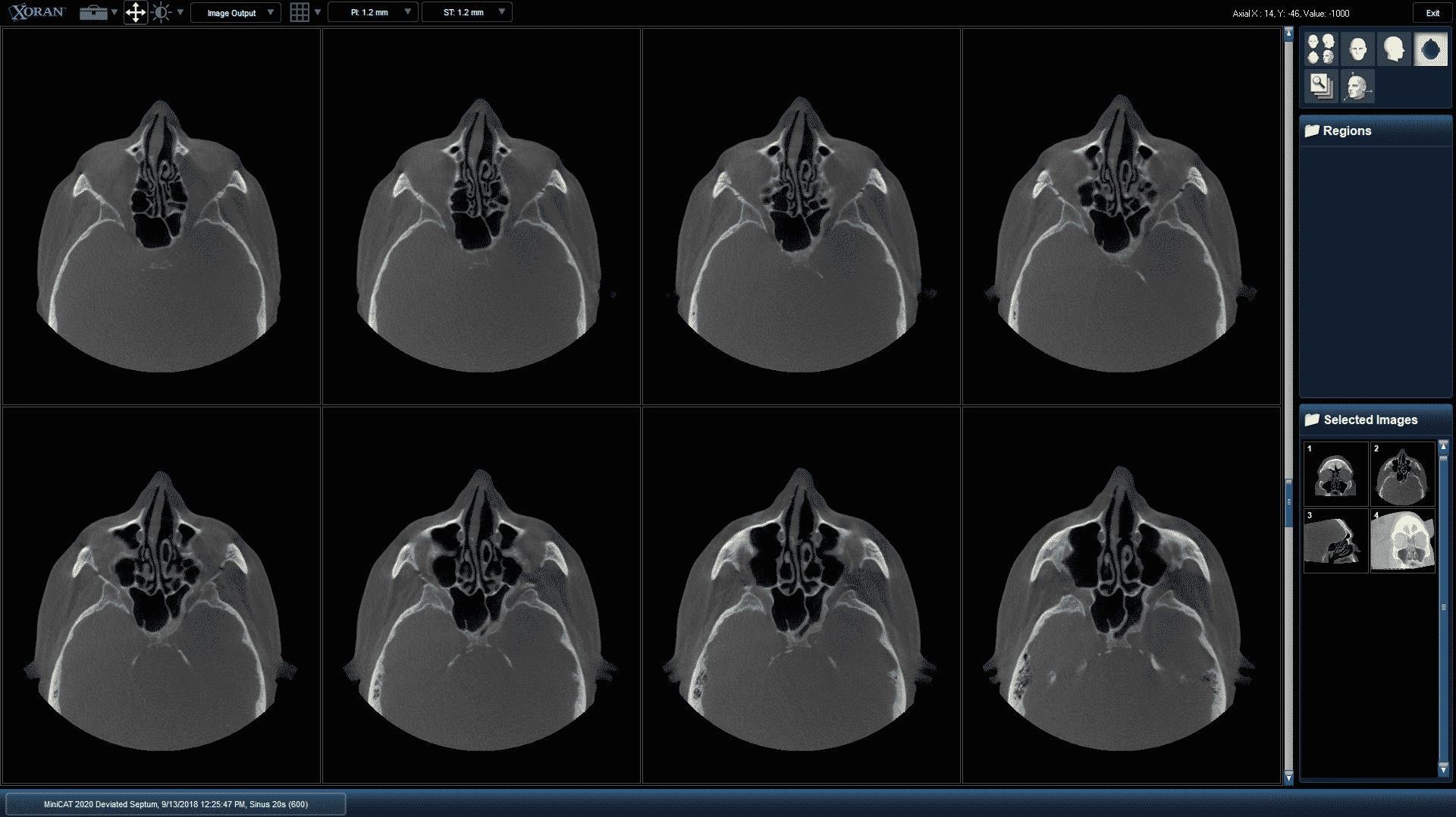Image resolution: width=1456 pixels, height=817 pixels.
Task: Activate the Regions folder icon
Action: [x=1311, y=130]
